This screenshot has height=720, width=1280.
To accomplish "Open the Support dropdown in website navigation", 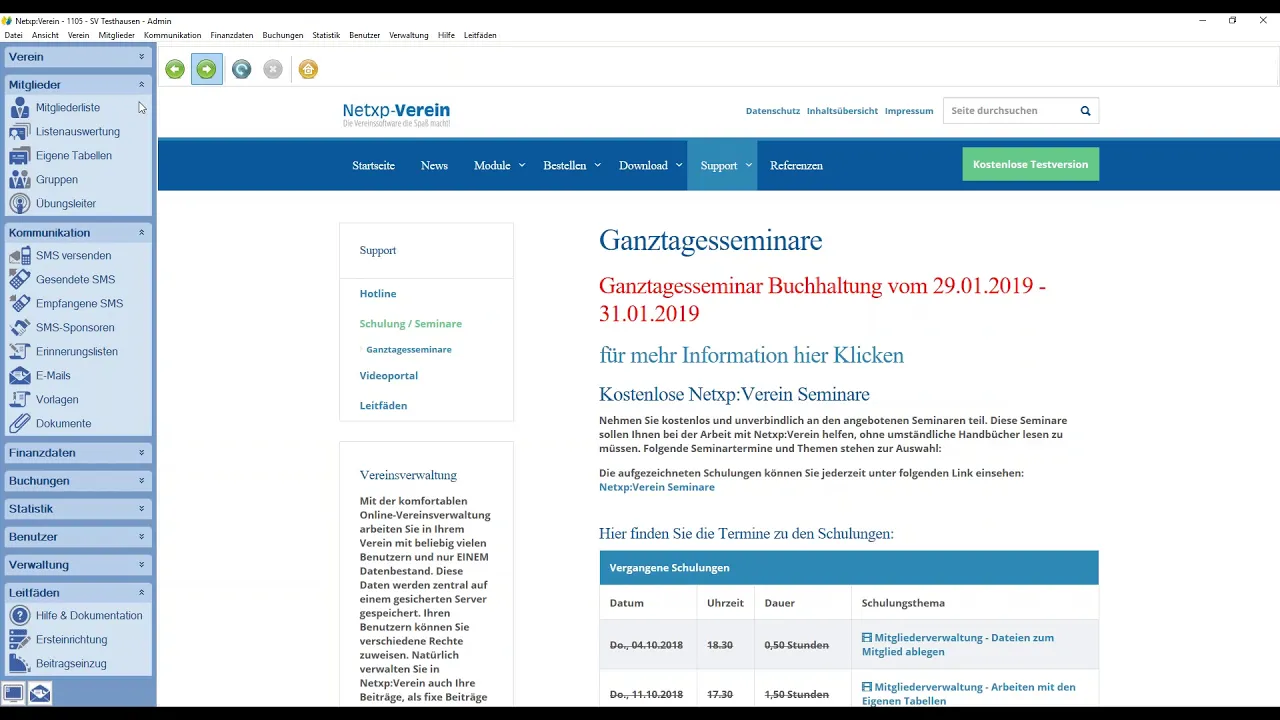I will 724,165.
